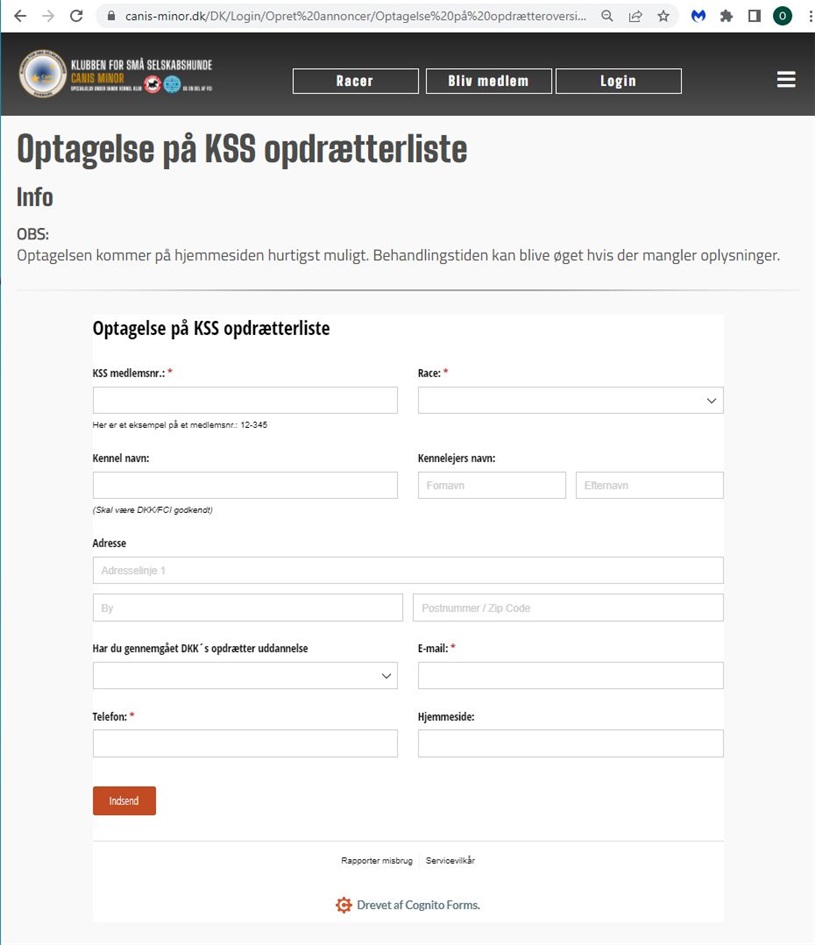Image resolution: width=815 pixels, height=945 pixels.
Task: Open the Racer menu item
Action: pyautogui.click(x=356, y=81)
